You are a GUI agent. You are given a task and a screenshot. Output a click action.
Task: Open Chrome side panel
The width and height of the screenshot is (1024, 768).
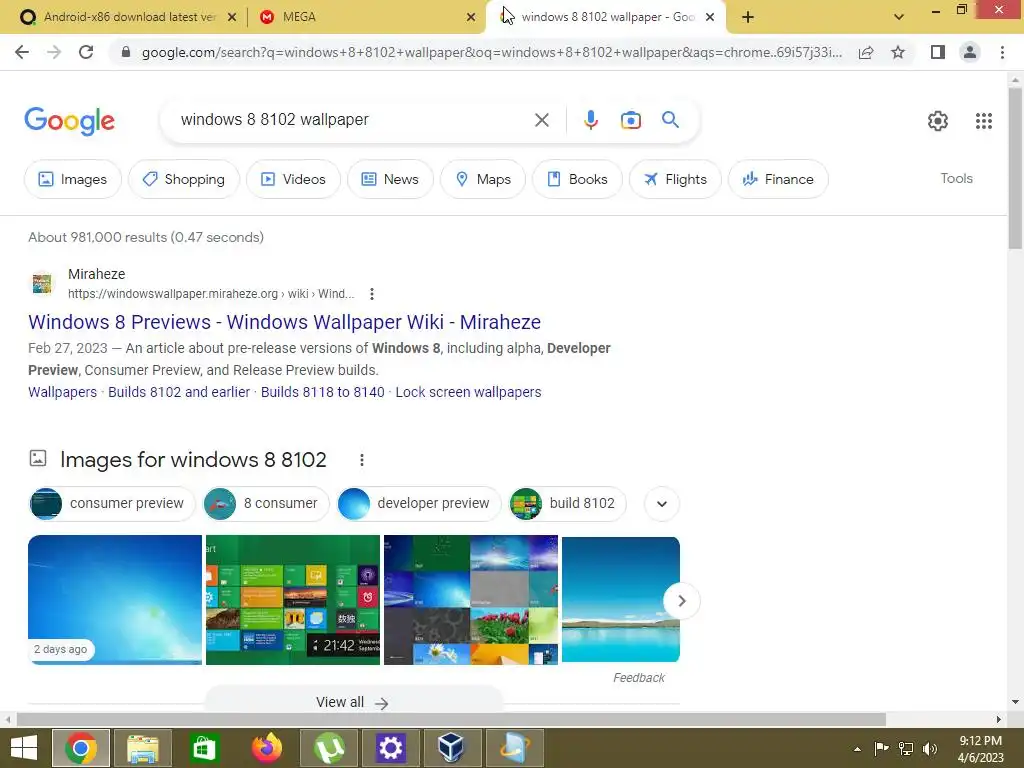938,52
